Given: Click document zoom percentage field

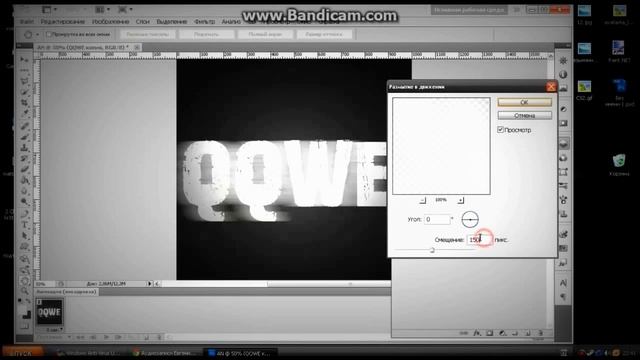Looking at the screenshot, I should click(45, 283).
